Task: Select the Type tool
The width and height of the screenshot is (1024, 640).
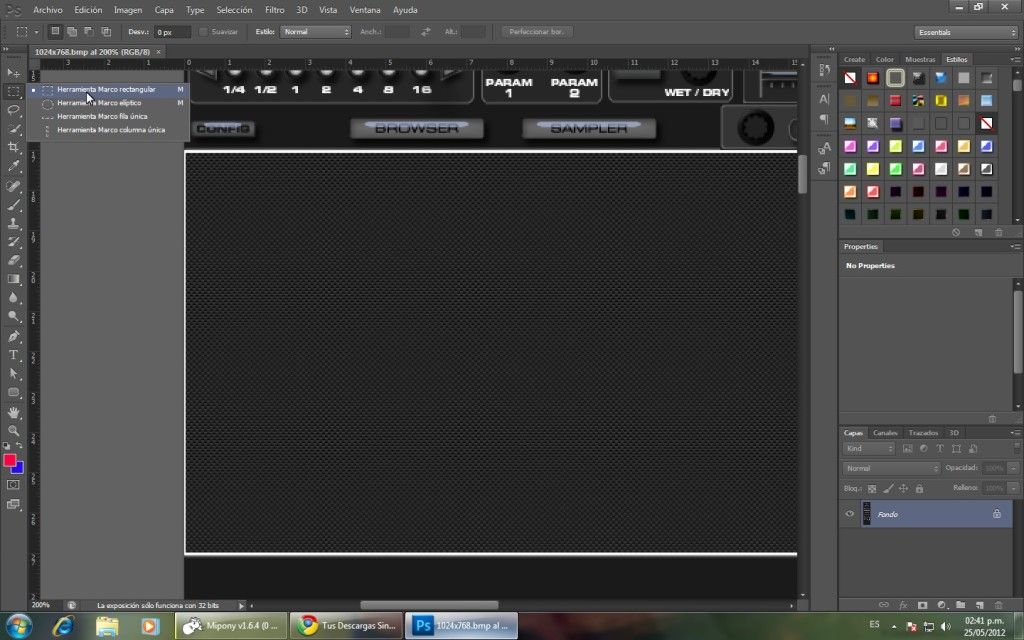Action: click(x=13, y=355)
